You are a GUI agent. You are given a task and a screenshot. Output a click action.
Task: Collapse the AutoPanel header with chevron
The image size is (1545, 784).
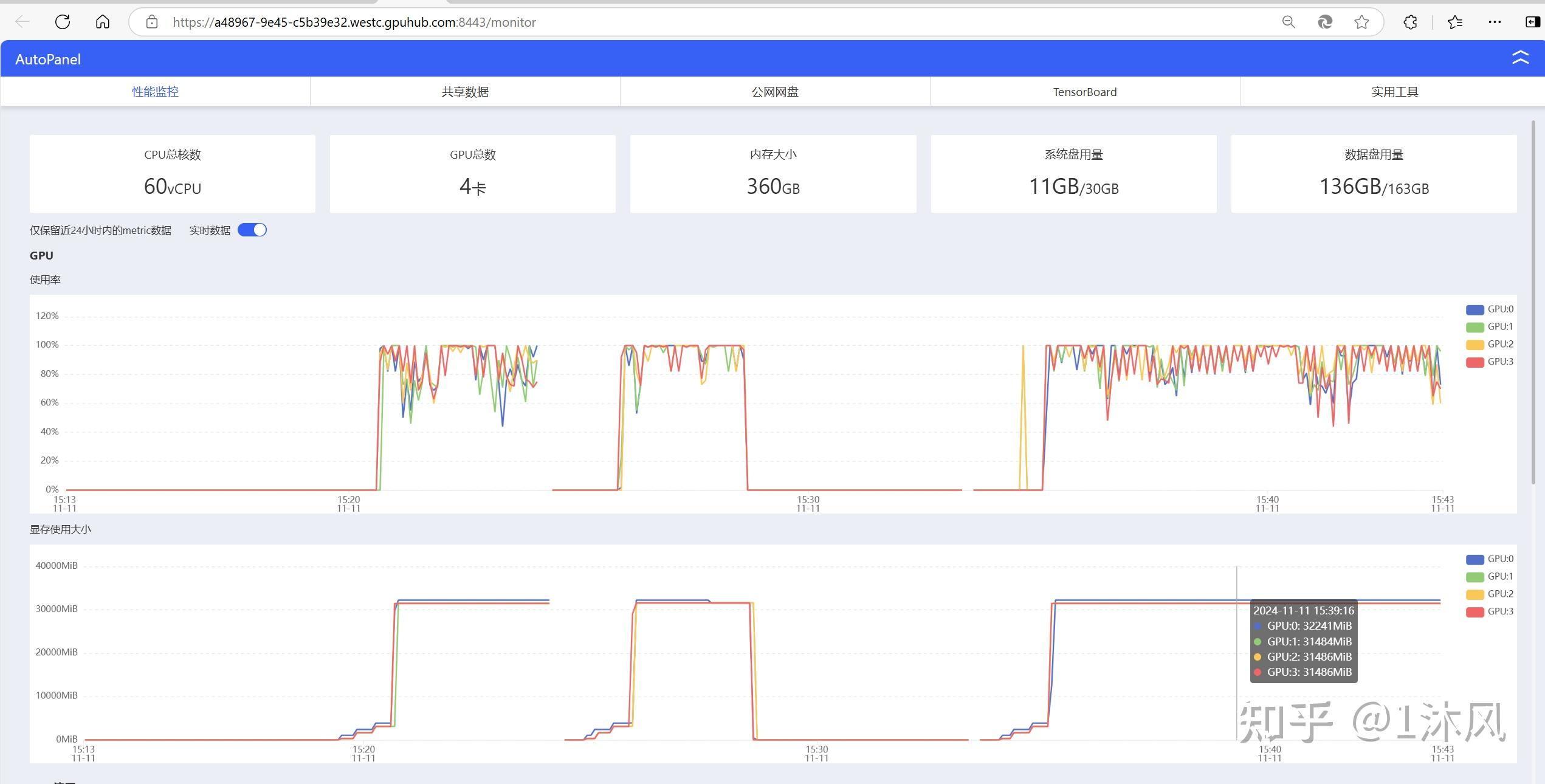tap(1520, 58)
